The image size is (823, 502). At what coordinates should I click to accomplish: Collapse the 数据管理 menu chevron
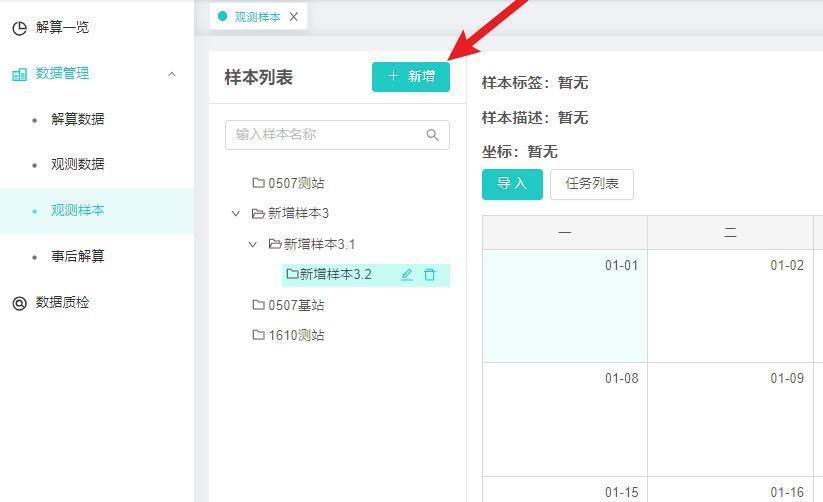(x=172, y=74)
